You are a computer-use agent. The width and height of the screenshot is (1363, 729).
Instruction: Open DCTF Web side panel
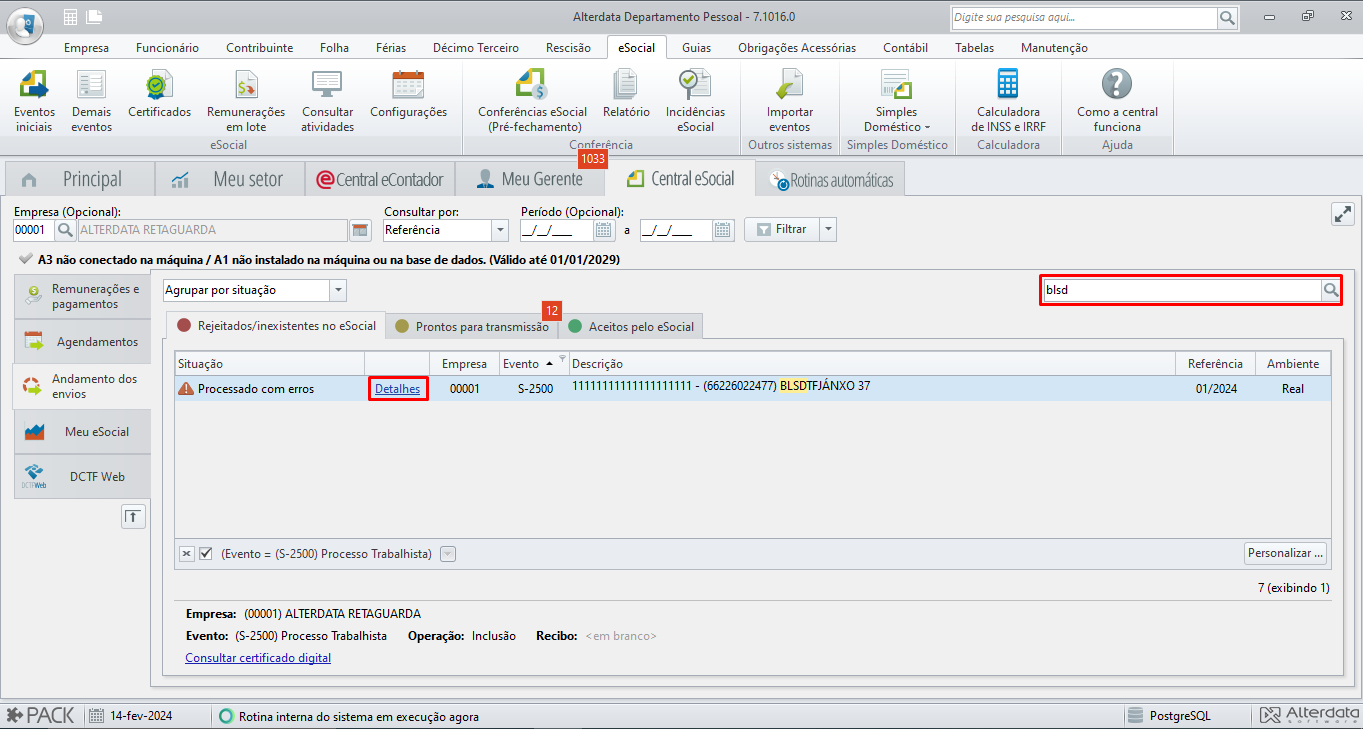click(82, 477)
